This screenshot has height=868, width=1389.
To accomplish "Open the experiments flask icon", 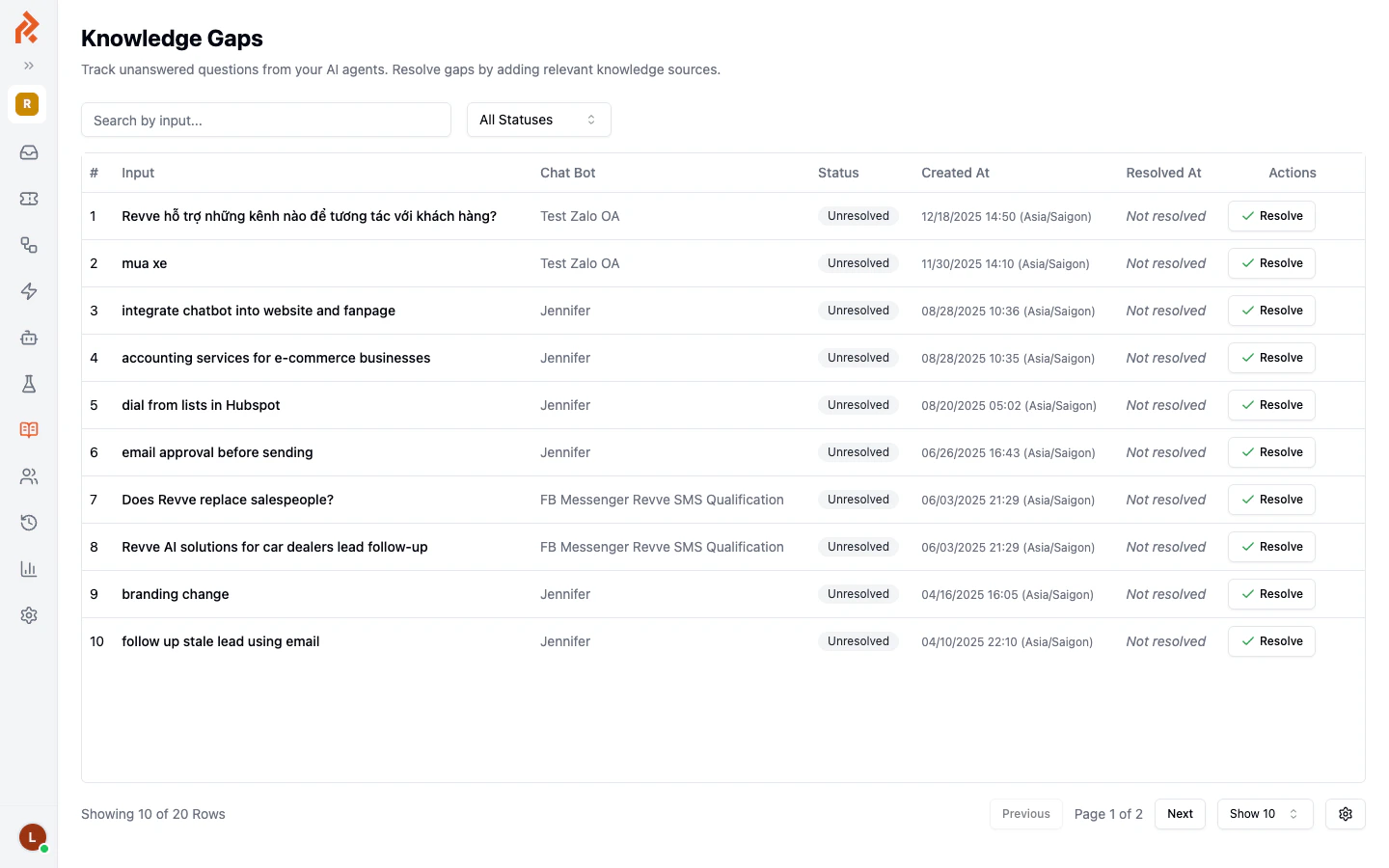I will click(28, 384).
